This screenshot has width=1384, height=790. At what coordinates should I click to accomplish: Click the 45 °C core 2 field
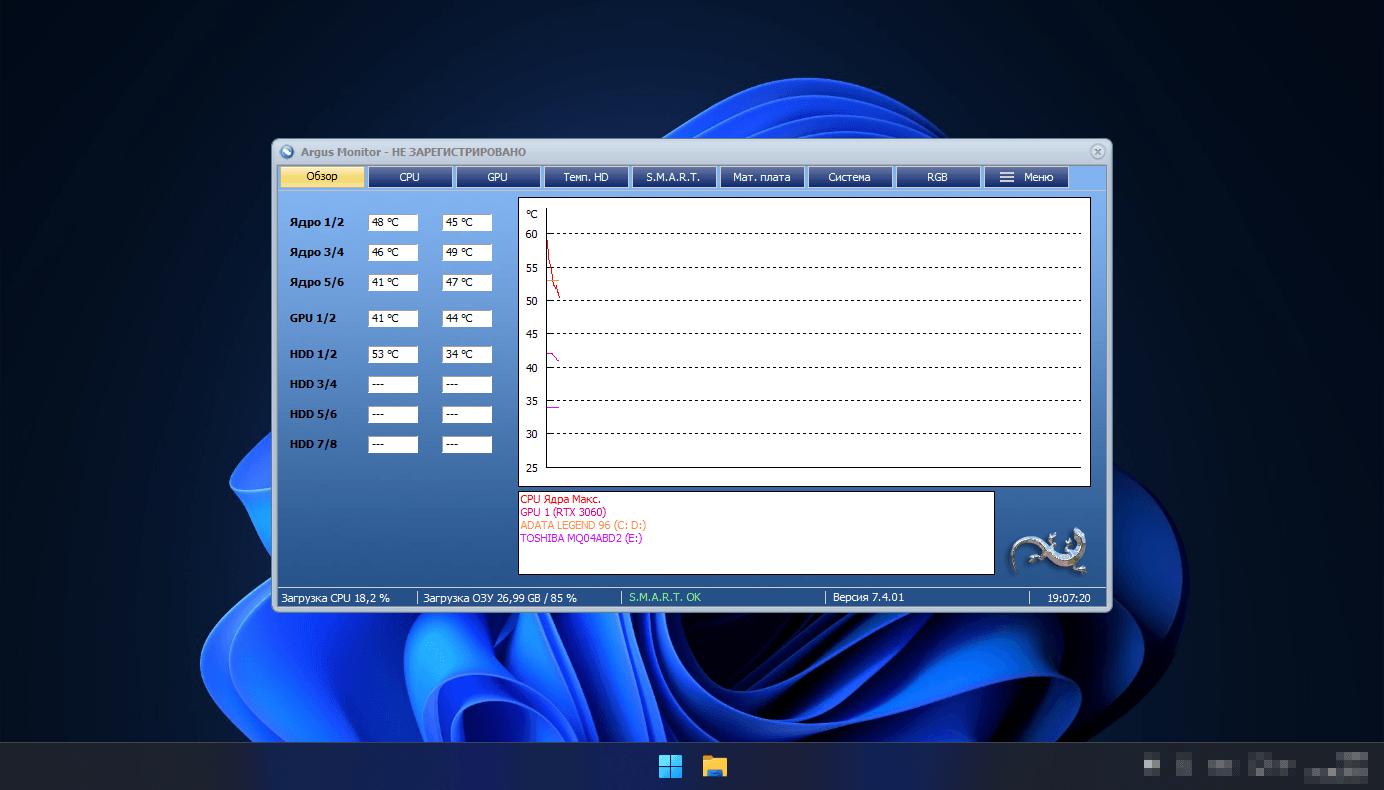click(x=467, y=222)
